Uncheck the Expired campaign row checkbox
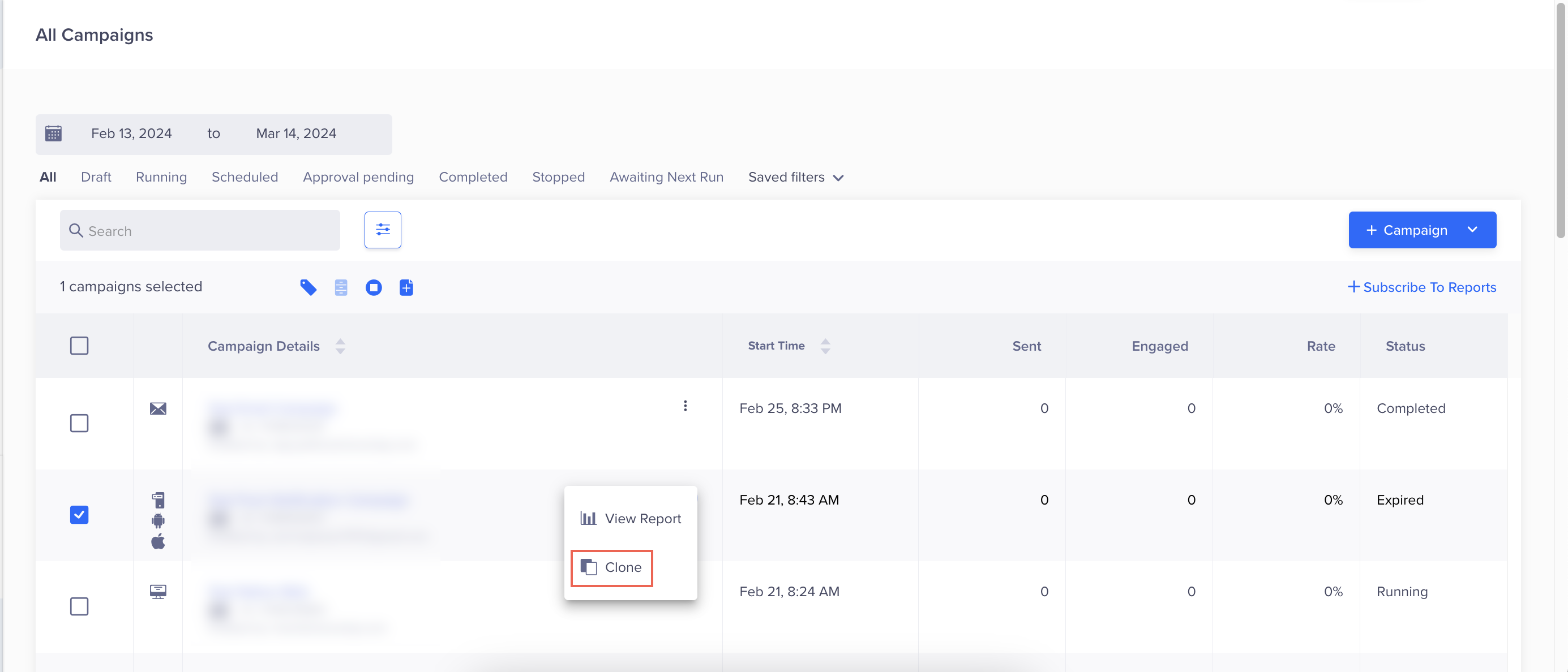The image size is (1568, 672). coord(79,515)
